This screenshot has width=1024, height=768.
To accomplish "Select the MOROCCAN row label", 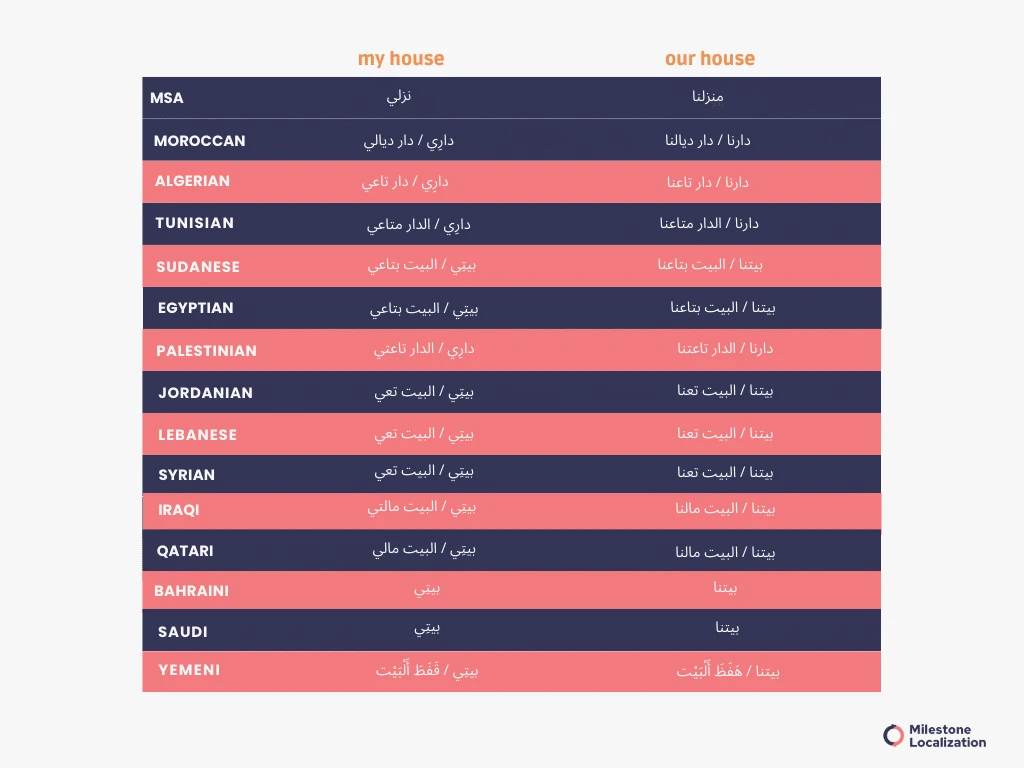I will point(199,141).
